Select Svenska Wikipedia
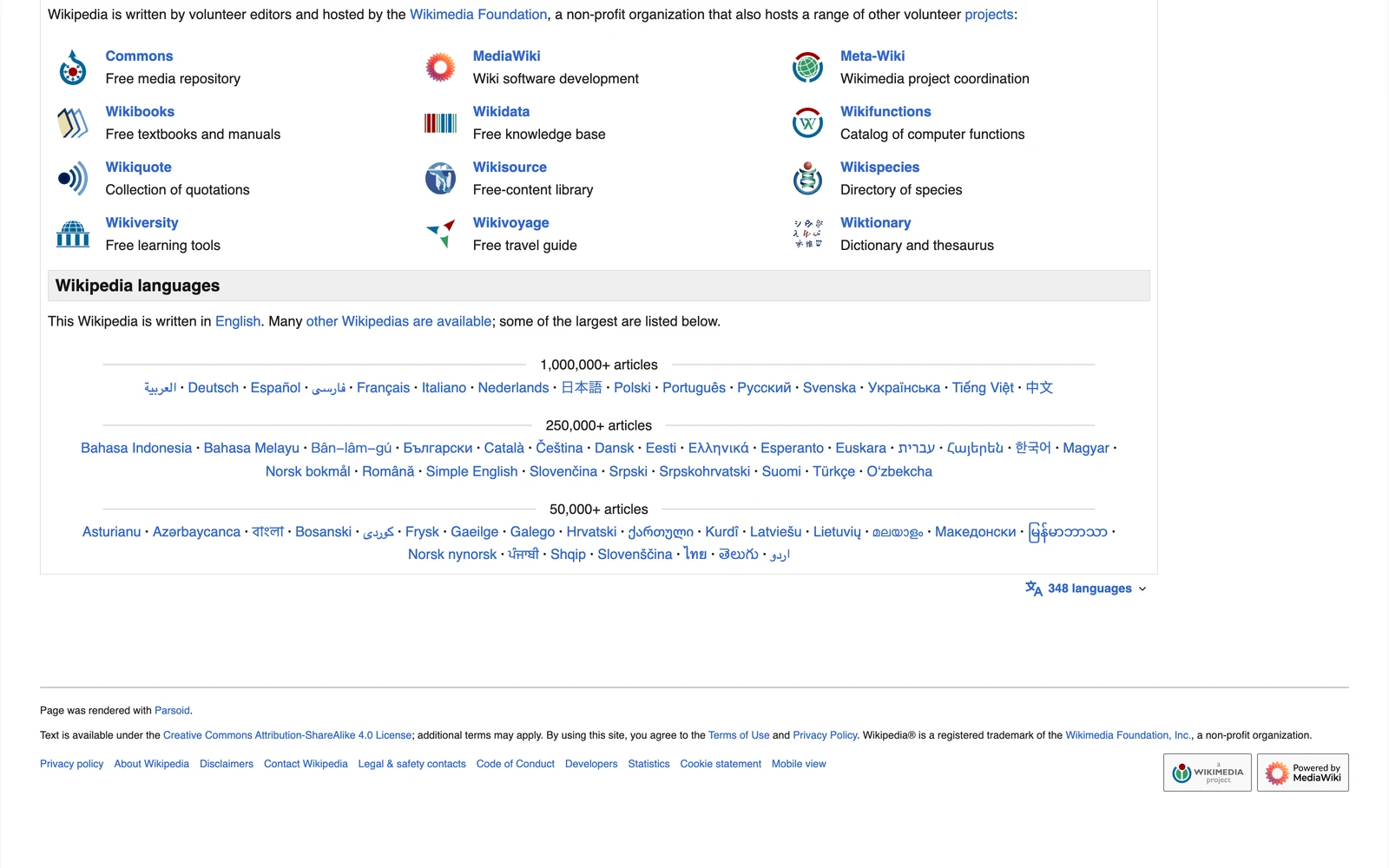1389x868 pixels. [x=829, y=387]
